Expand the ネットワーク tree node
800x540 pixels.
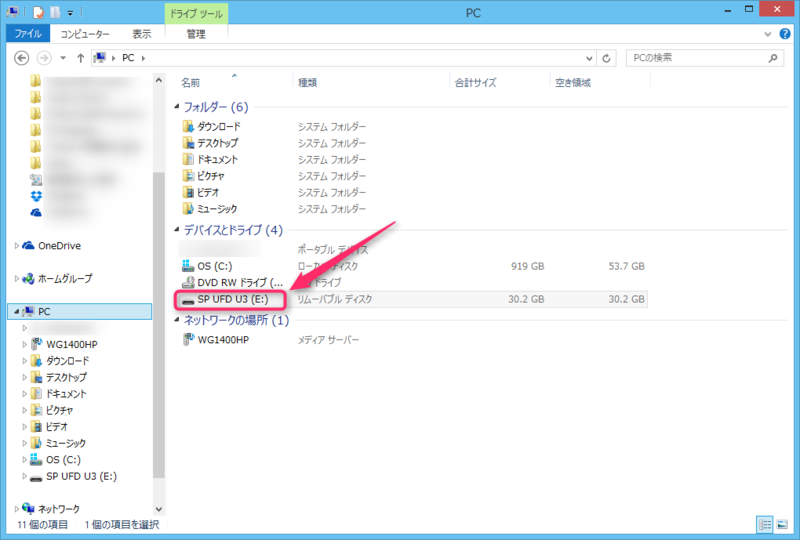[x=16, y=509]
